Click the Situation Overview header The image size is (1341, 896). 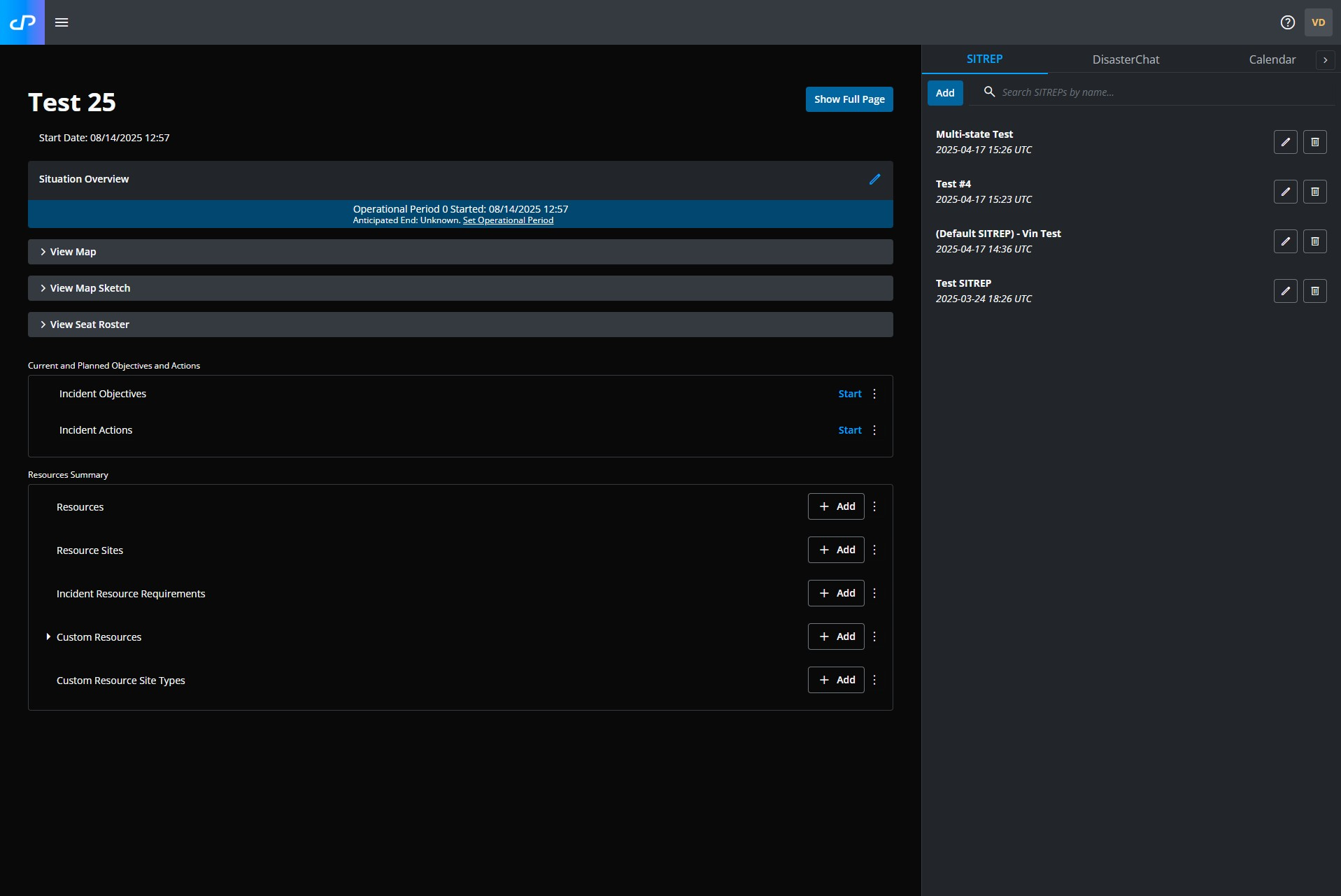[84, 179]
